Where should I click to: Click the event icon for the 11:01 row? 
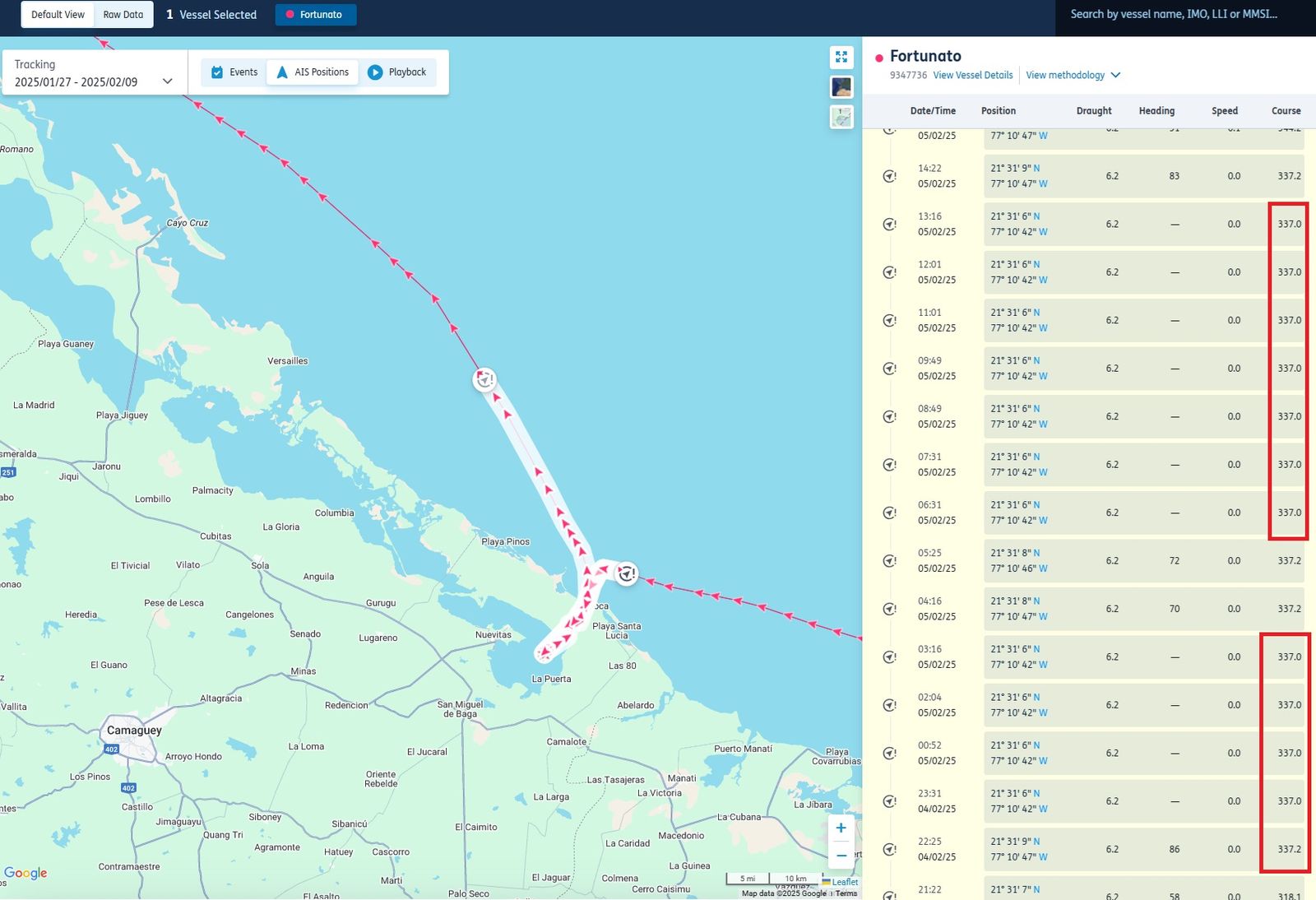click(x=889, y=320)
